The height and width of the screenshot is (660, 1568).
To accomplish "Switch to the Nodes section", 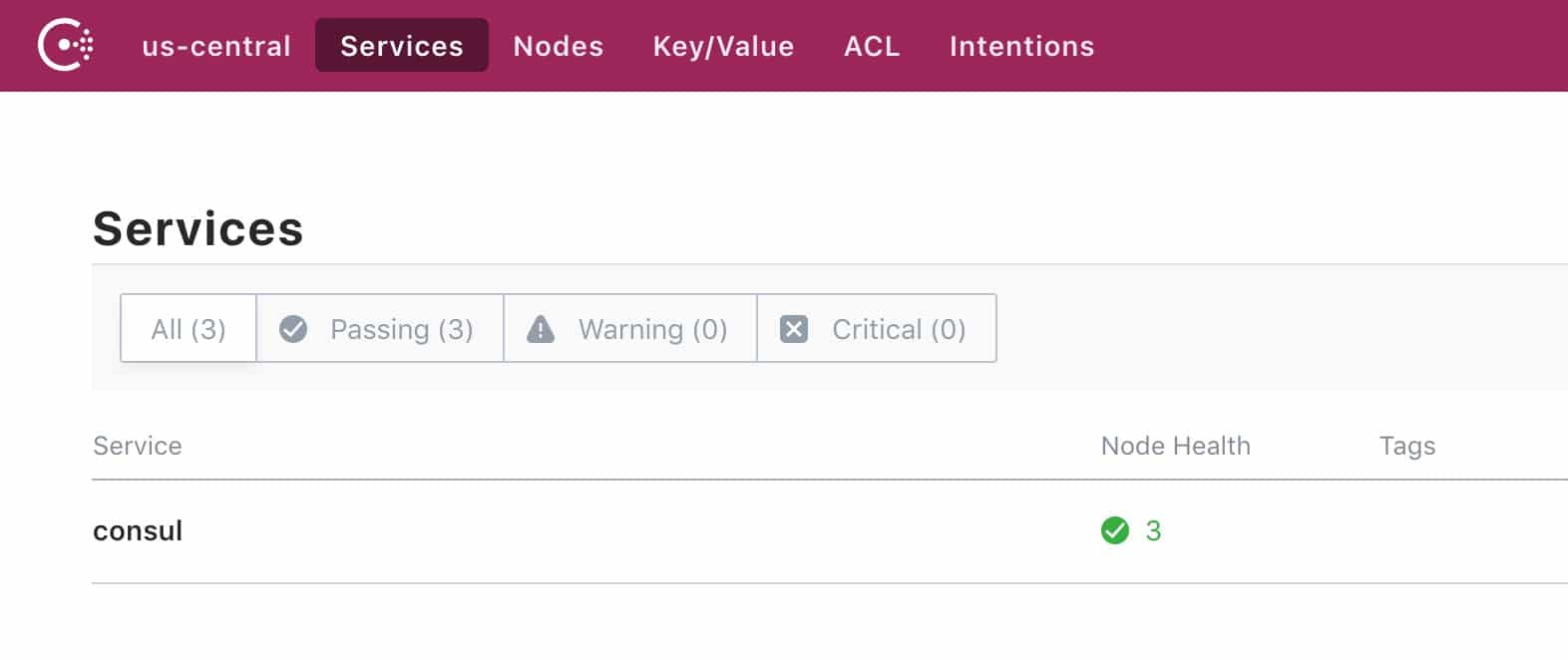I will [558, 46].
